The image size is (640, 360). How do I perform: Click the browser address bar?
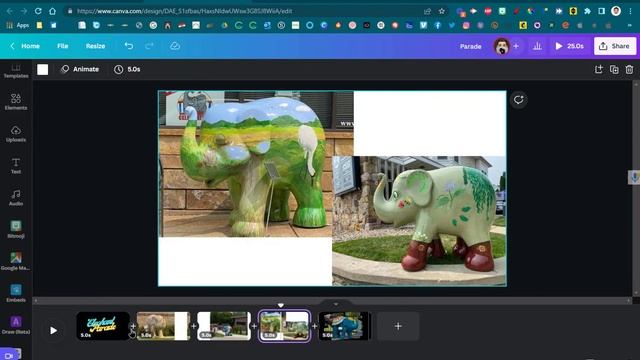(x=245, y=11)
